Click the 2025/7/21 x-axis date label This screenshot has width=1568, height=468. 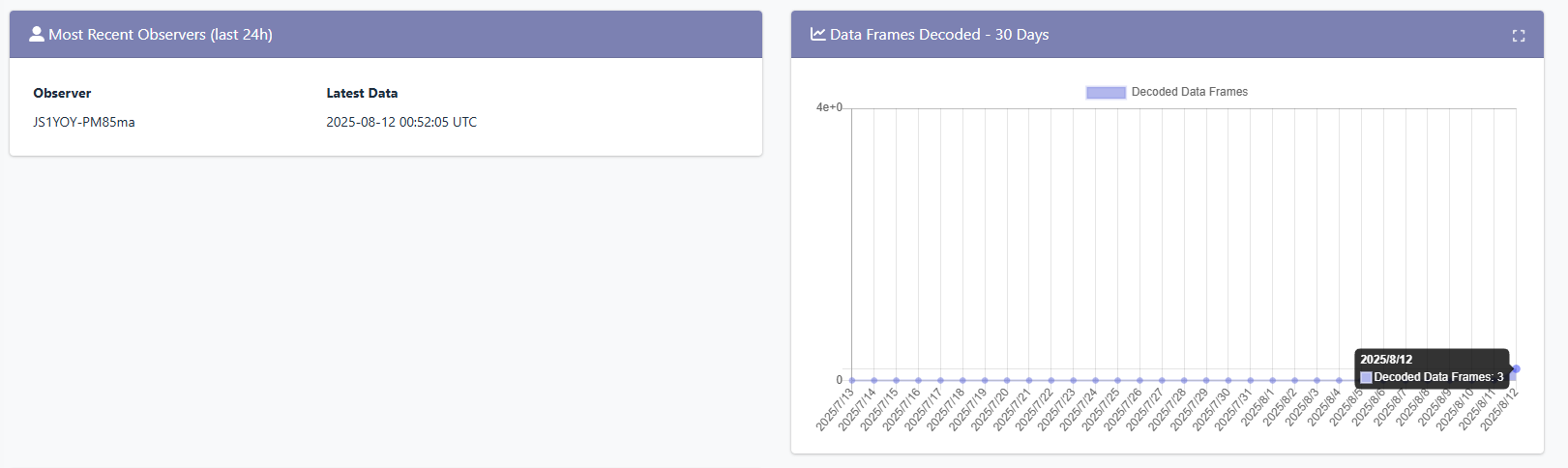[x=1011, y=409]
